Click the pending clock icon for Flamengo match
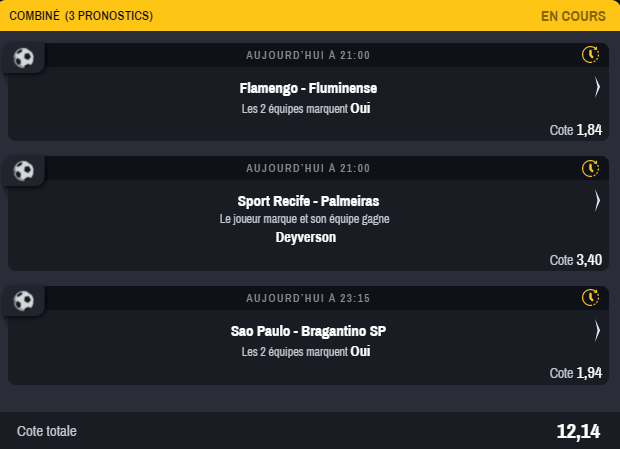The width and height of the screenshot is (620, 449). (590, 55)
